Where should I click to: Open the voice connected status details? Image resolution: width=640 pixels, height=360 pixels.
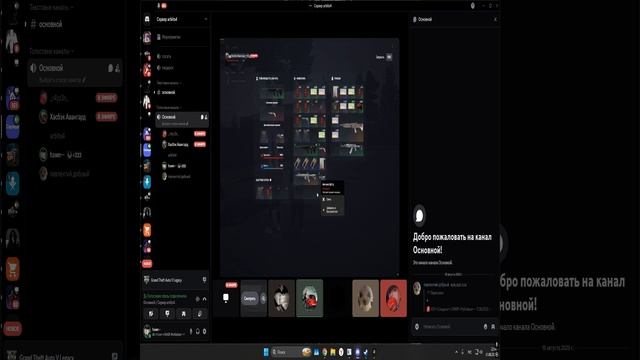click(x=165, y=296)
